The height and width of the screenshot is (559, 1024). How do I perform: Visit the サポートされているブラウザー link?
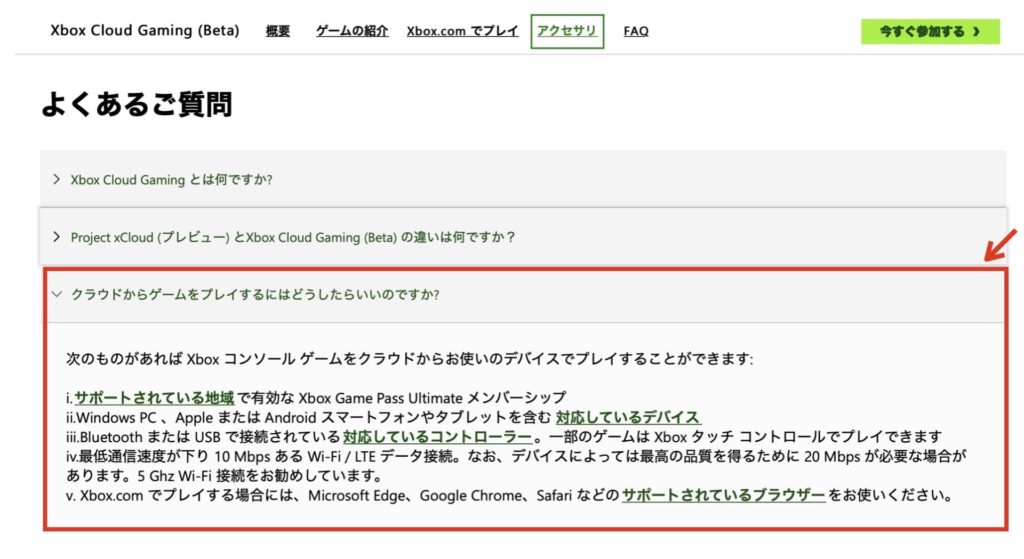click(723, 495)
